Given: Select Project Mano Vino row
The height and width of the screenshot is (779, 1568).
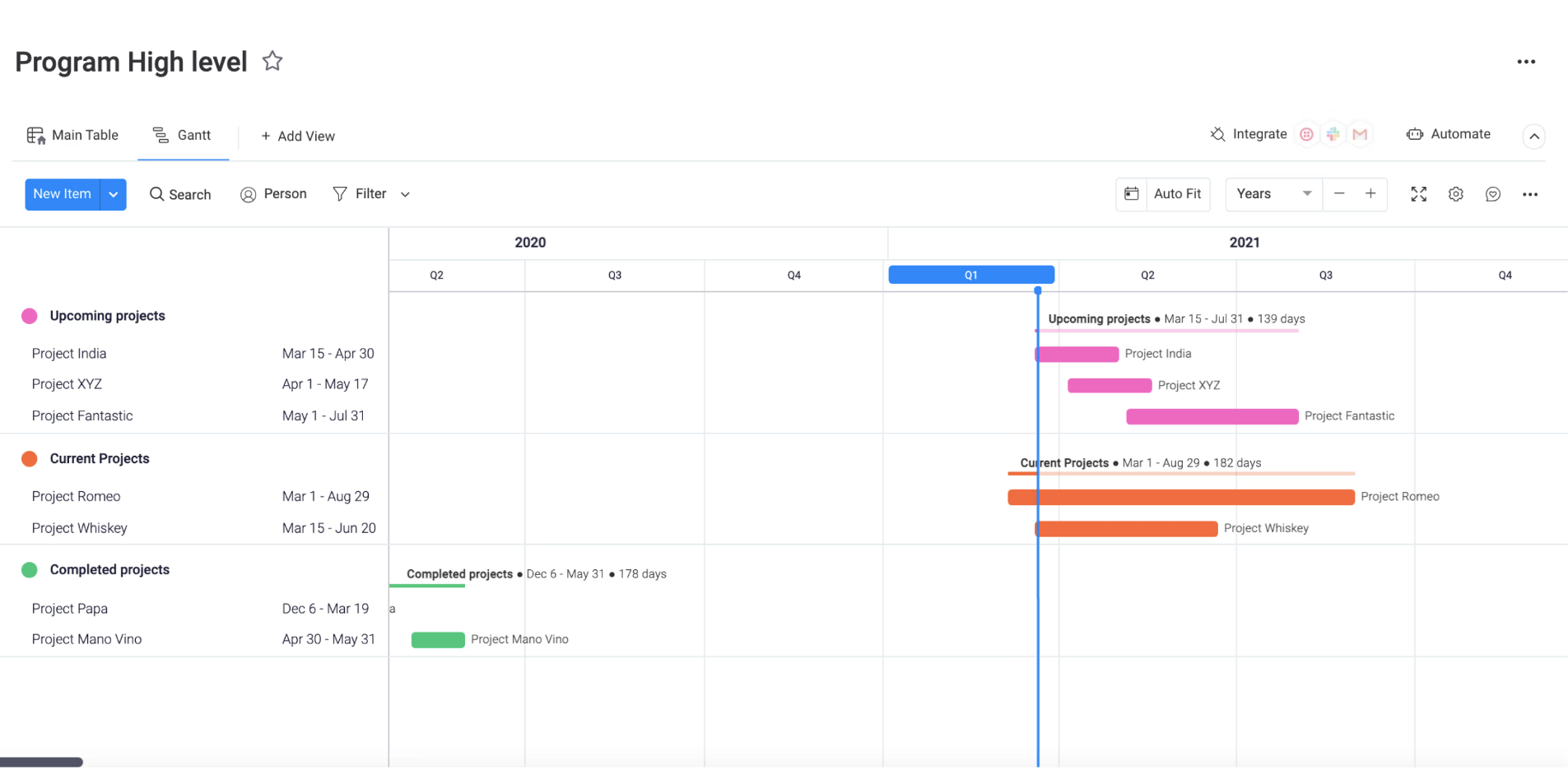Looking at the screenshot, I should pyautogui.click(x=194, y=639).
